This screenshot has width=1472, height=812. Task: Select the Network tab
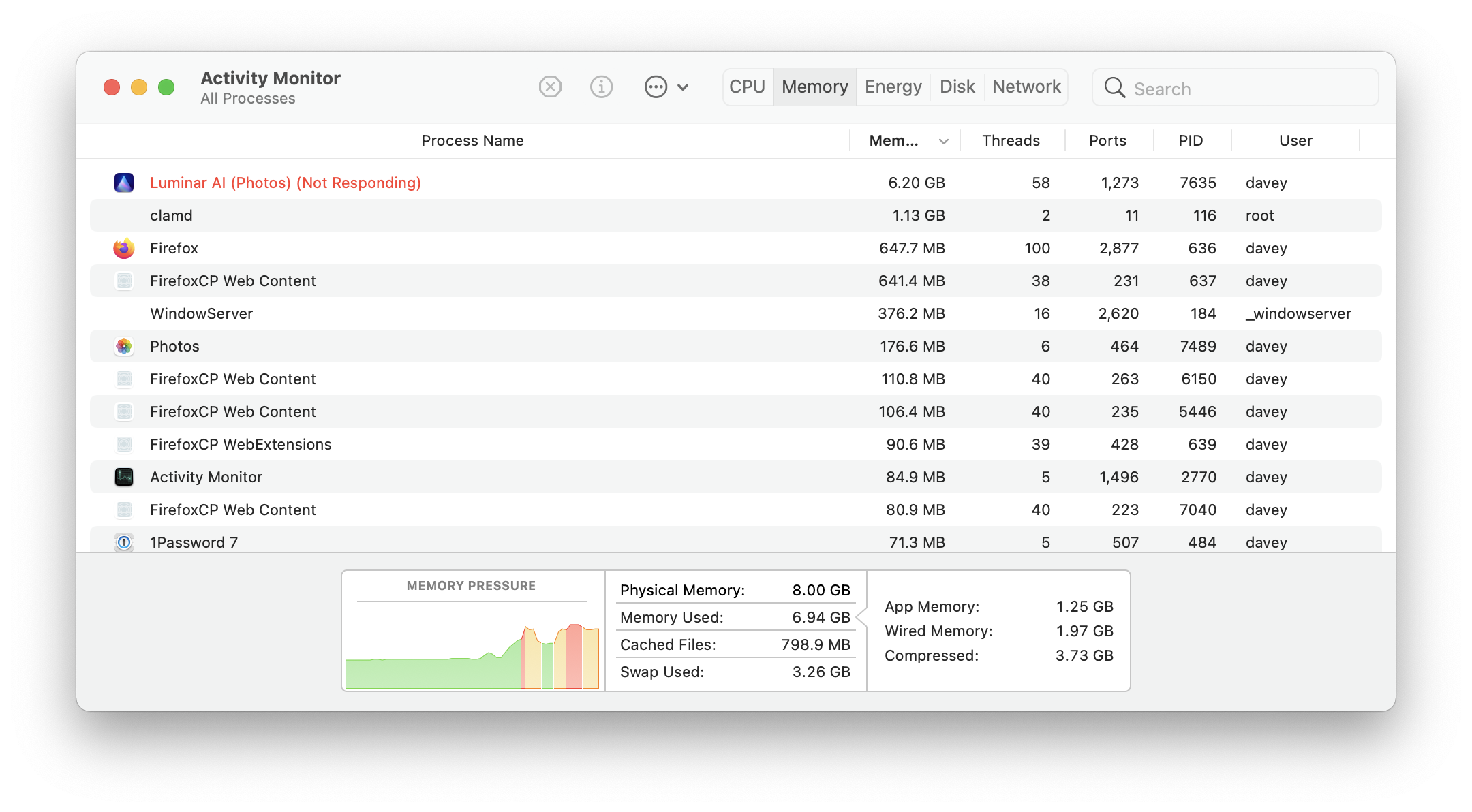coord(1026,87)
